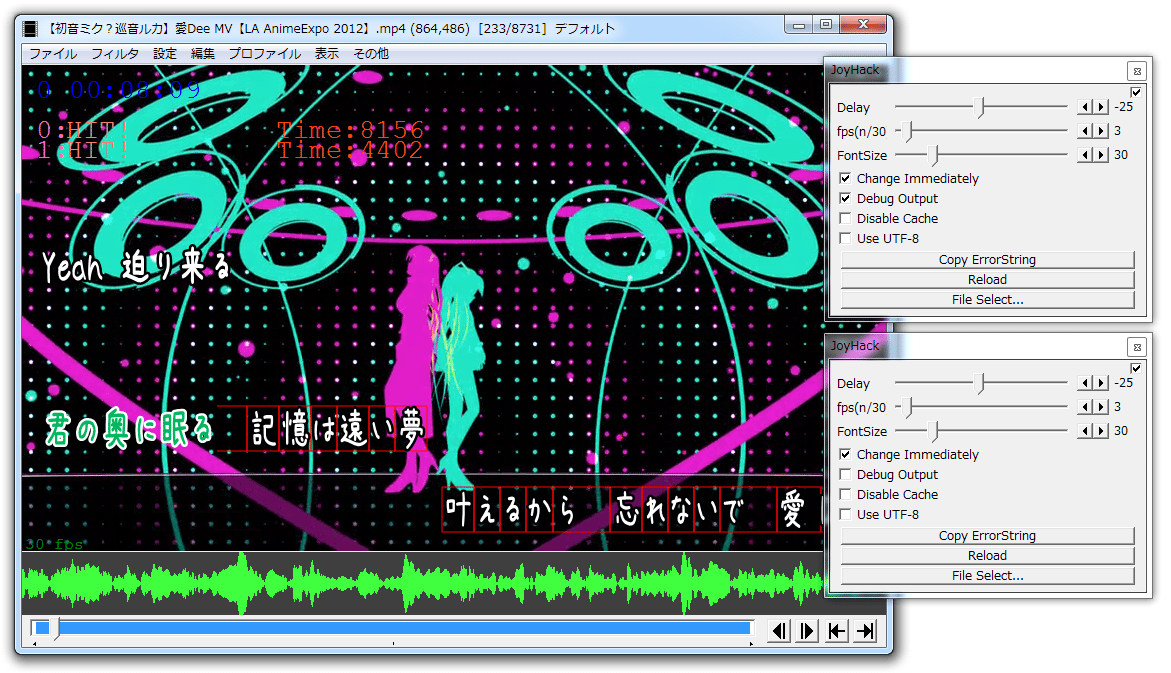The image size is (1171, 673).
Task: Decrease fps(n/30) in upper JoyHack panel
Action: (1085, 131)
